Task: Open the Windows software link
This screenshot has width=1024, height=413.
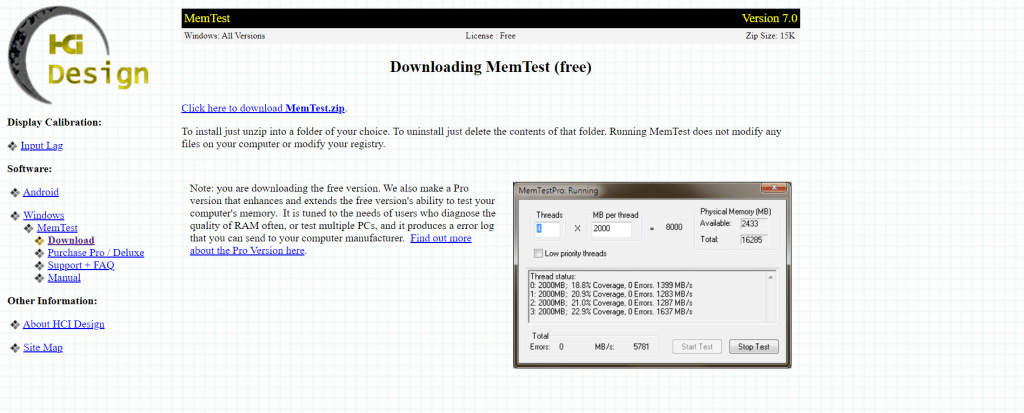Action: [x=44, y=215]
